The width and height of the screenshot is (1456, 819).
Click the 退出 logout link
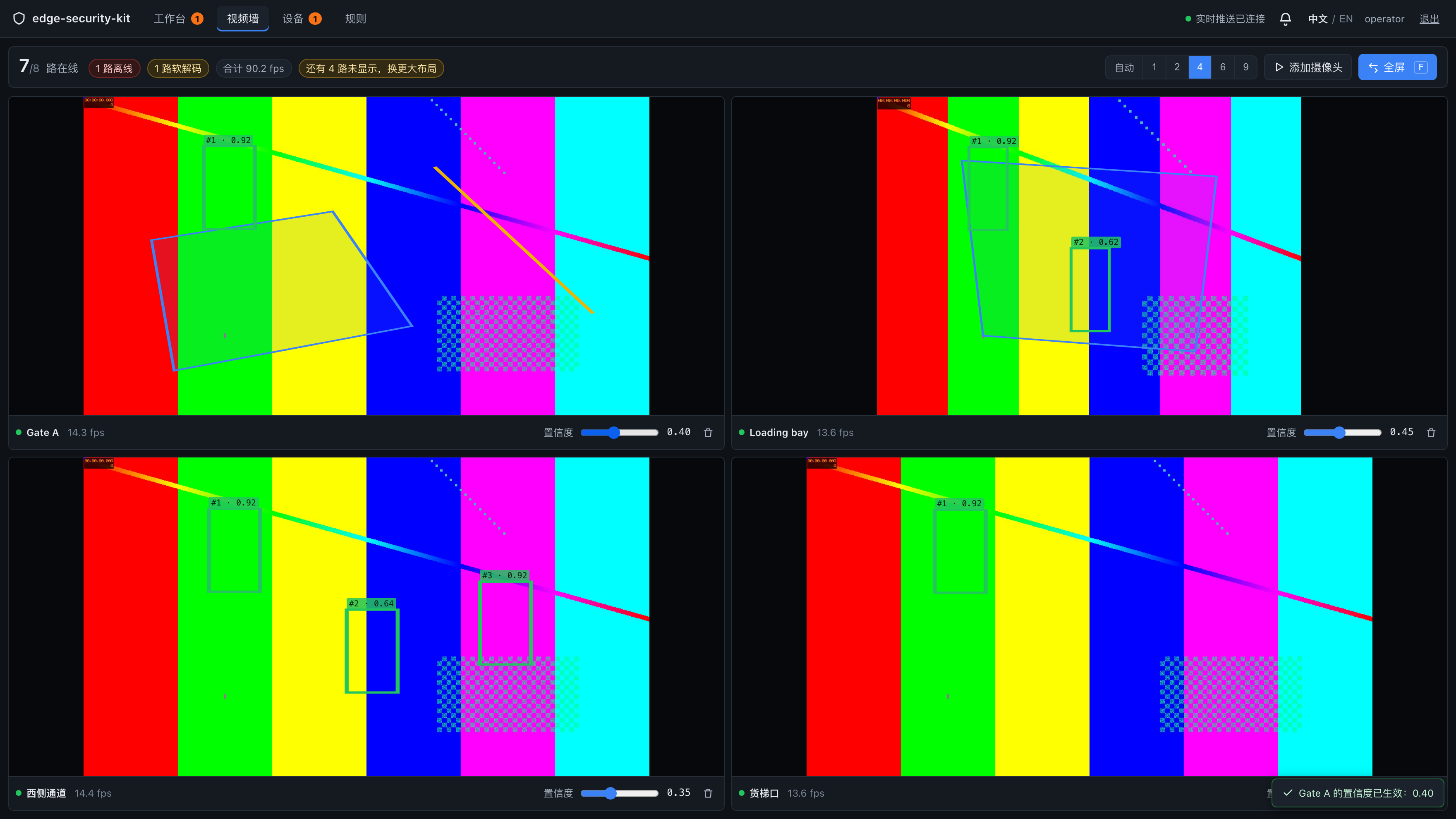[x=1430, y=19]
